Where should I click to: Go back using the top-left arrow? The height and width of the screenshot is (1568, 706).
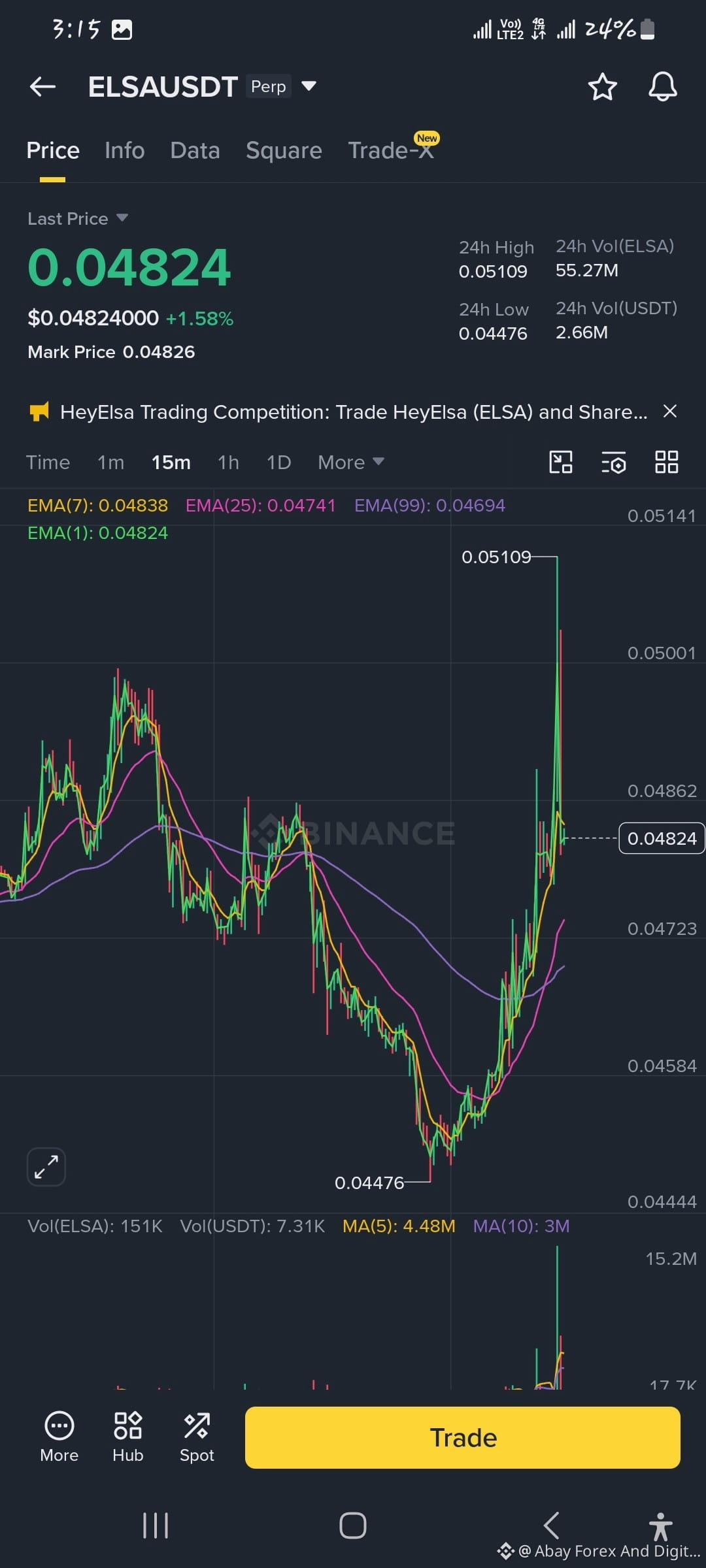43,86
